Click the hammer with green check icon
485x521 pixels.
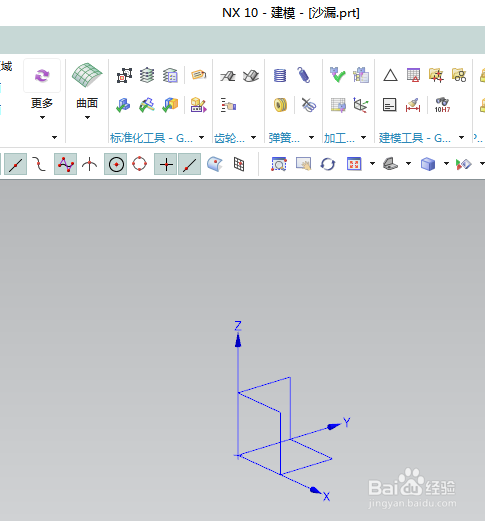[147, 105]
